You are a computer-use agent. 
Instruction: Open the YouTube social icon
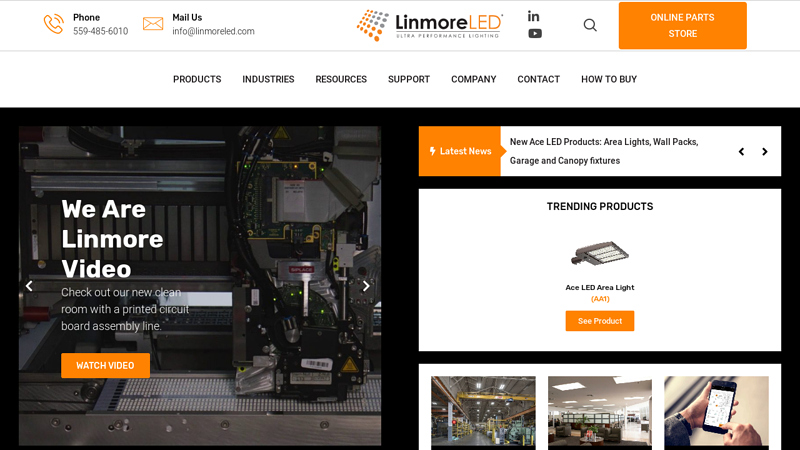[x=535, y=34]
